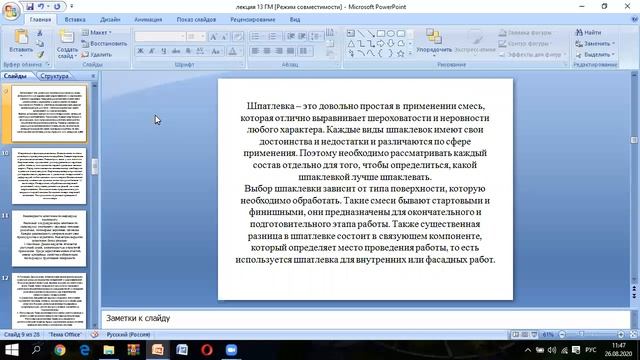Toggle text shadow formatting

click(188, 51)
